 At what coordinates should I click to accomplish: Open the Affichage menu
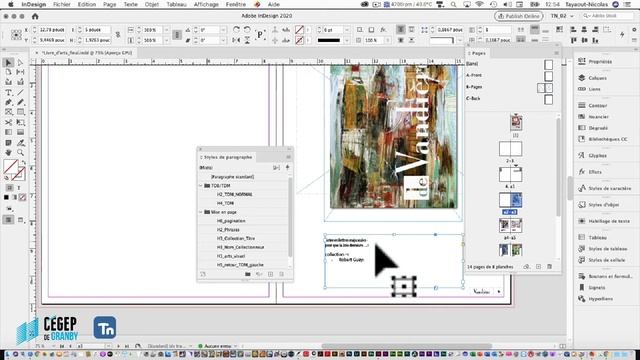point(206,4)
